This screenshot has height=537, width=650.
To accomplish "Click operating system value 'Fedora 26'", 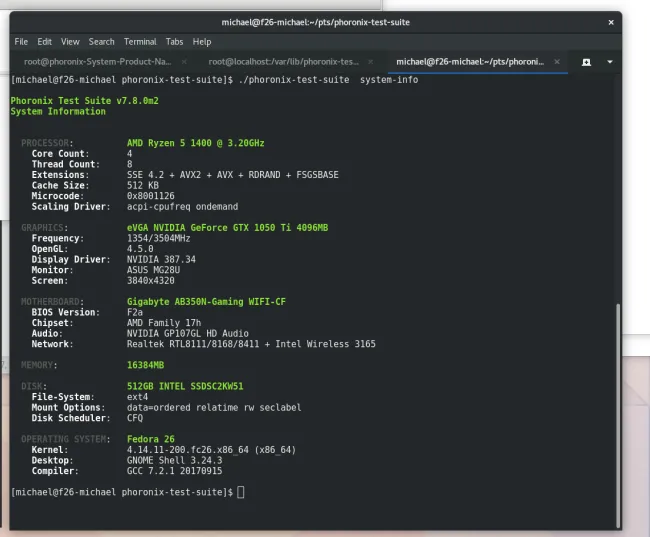I will pyautogui.click(x=151, y=440).
